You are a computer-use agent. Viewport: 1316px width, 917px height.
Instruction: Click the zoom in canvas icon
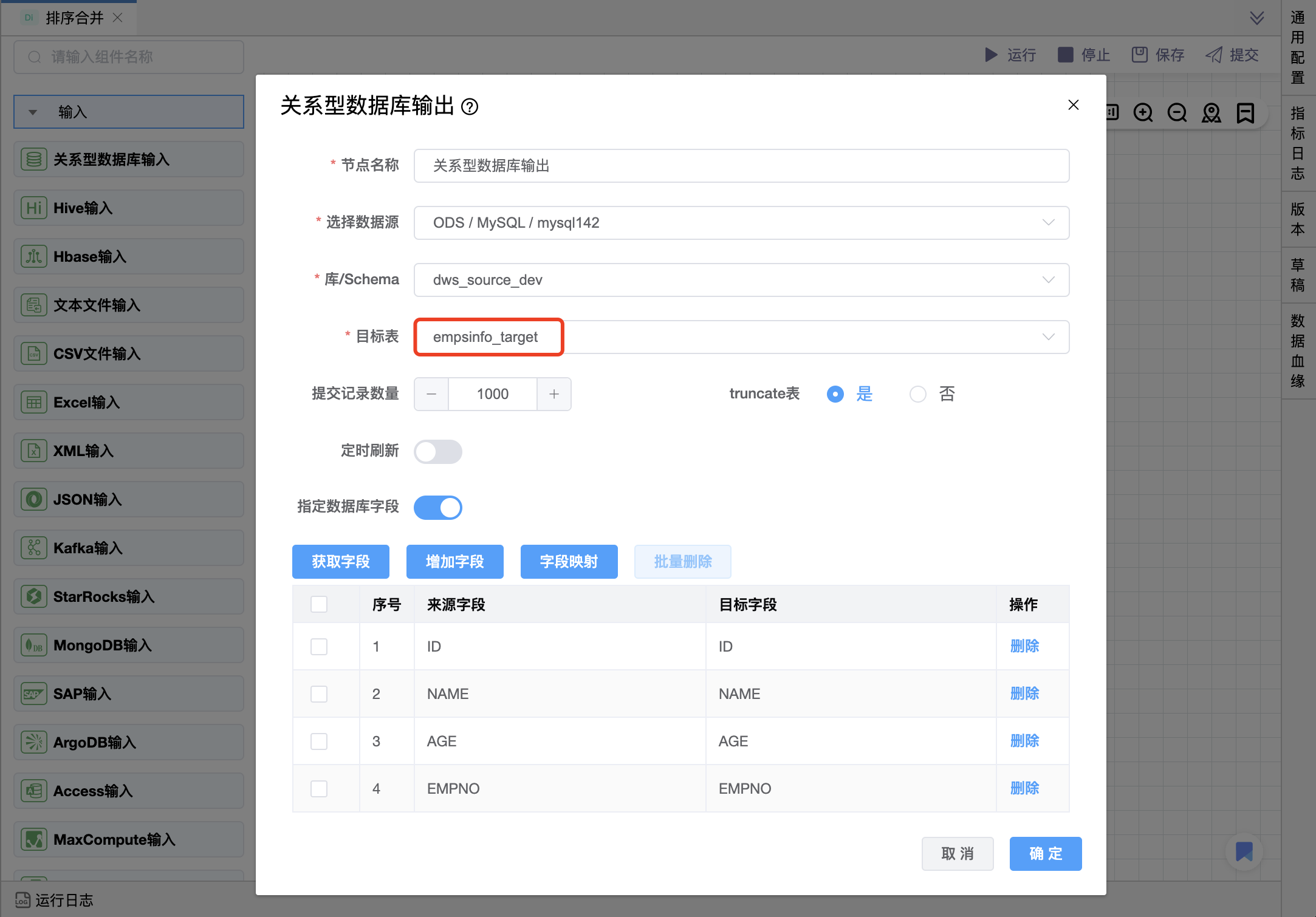coord(1143,113)
